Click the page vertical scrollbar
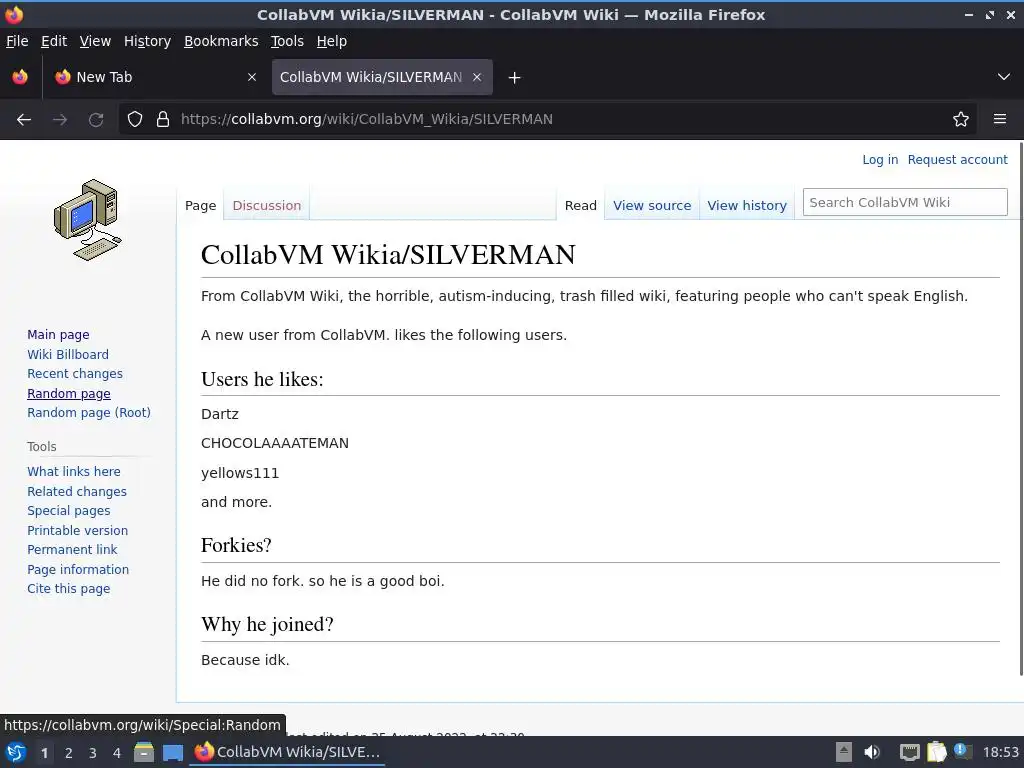The width and height of the screenshot is (1024, 768). (1021, 408)
